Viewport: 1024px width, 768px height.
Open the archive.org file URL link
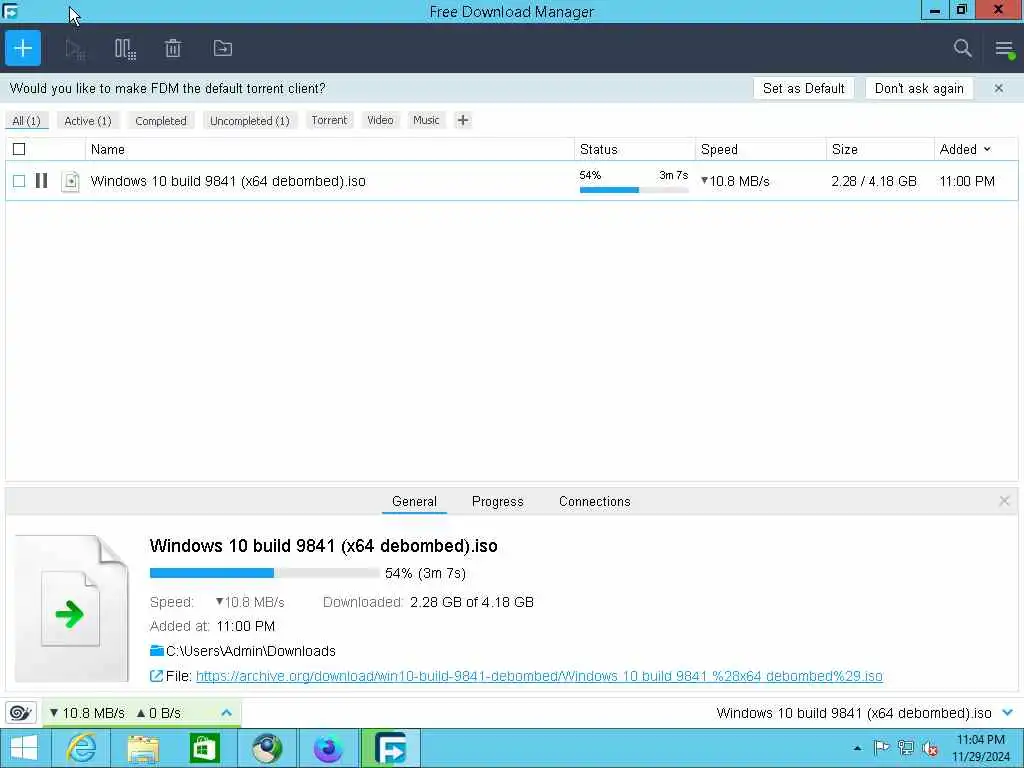coord(539,676)
